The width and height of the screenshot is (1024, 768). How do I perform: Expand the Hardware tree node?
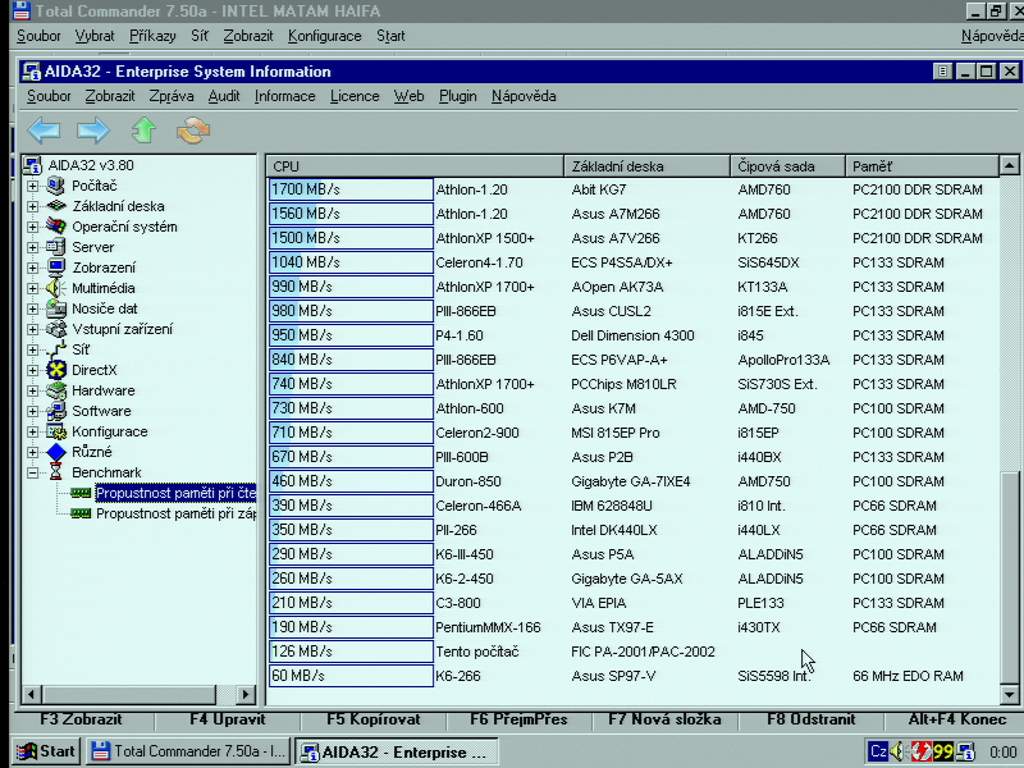33,391
